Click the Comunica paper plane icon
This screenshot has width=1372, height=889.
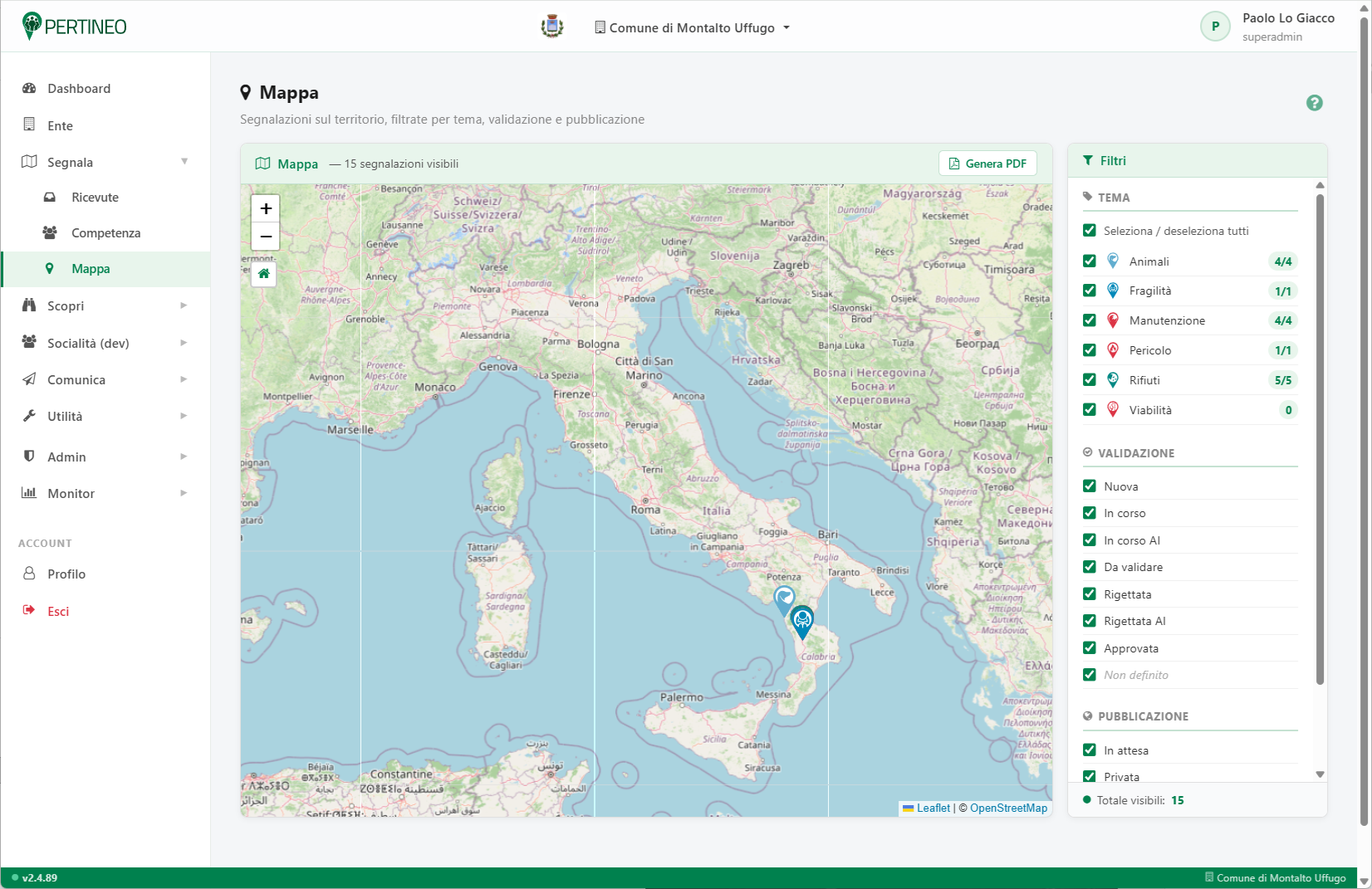tap(29, 379)
